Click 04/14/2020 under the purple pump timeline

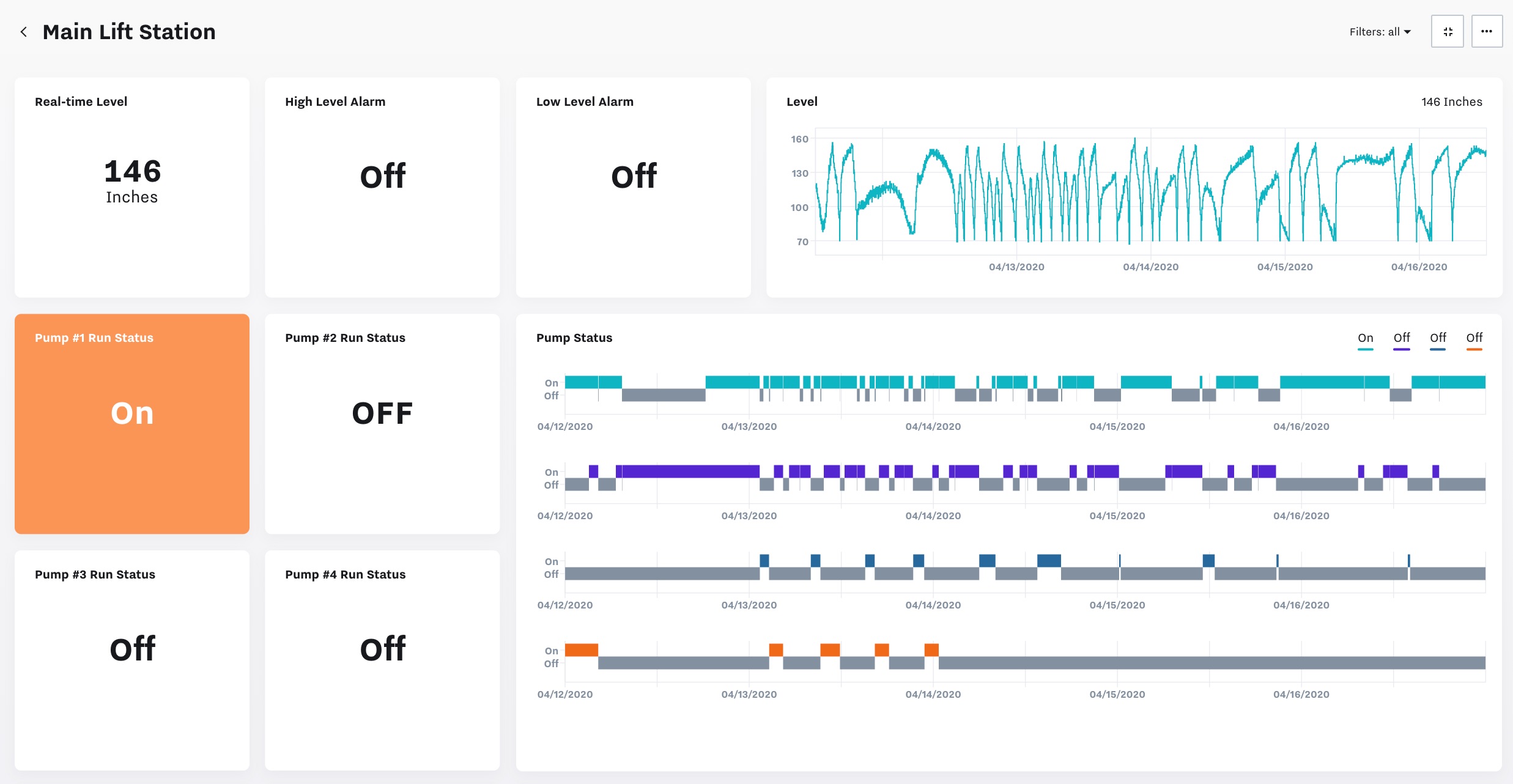(x=933, y=516)
